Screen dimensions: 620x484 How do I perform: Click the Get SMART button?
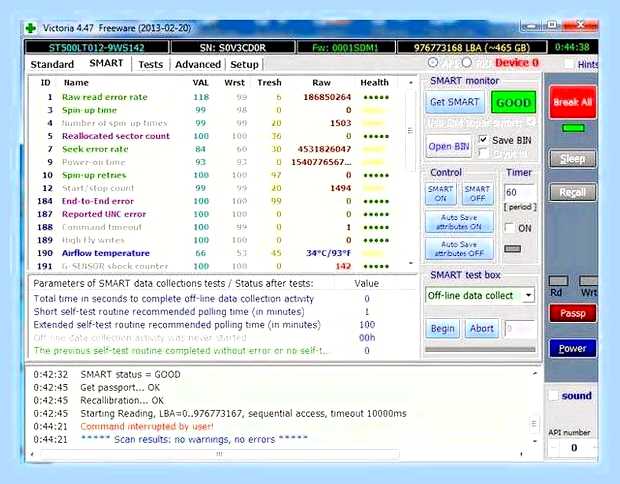coord(454,102)
